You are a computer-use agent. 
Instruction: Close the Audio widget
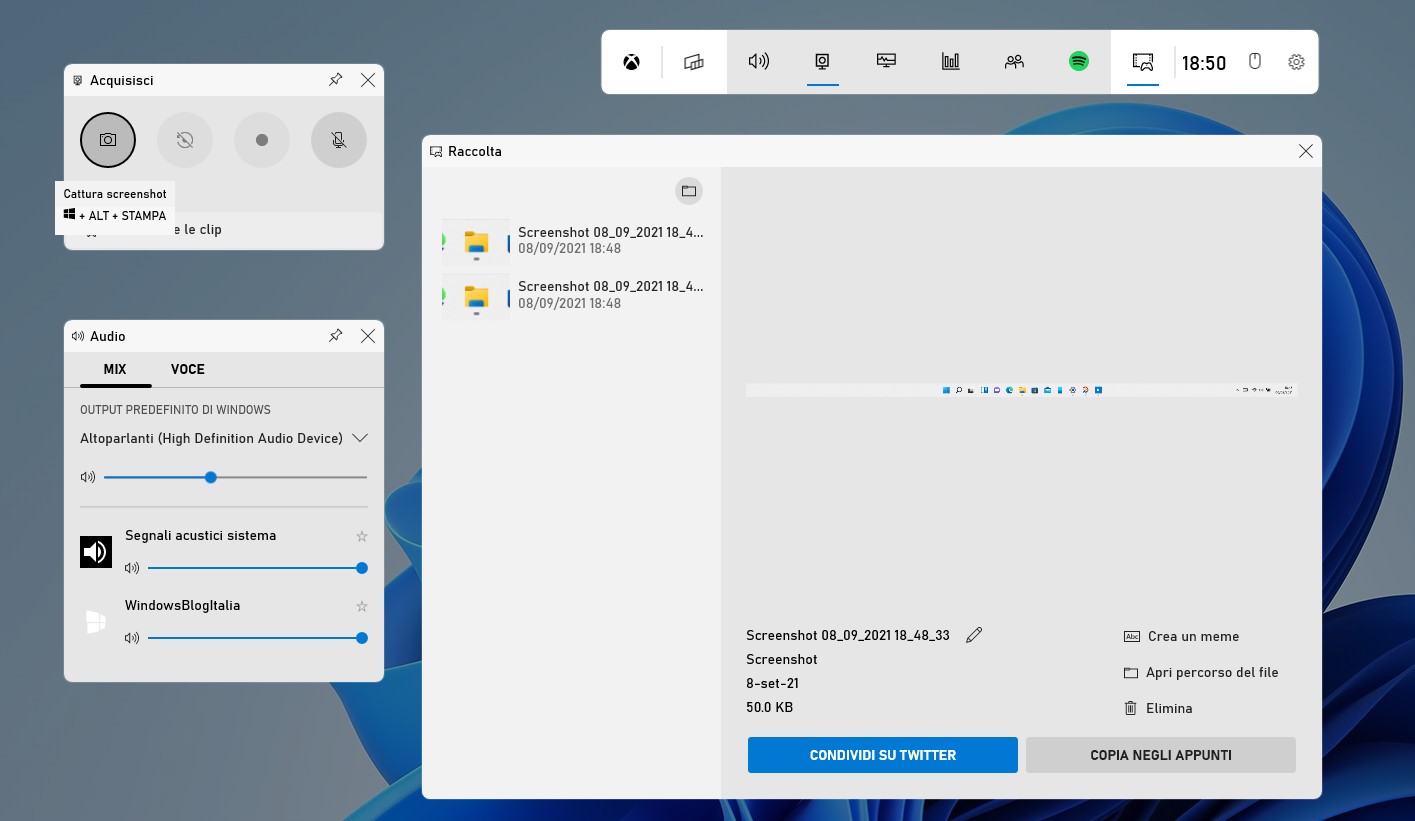tap(368, 336)
